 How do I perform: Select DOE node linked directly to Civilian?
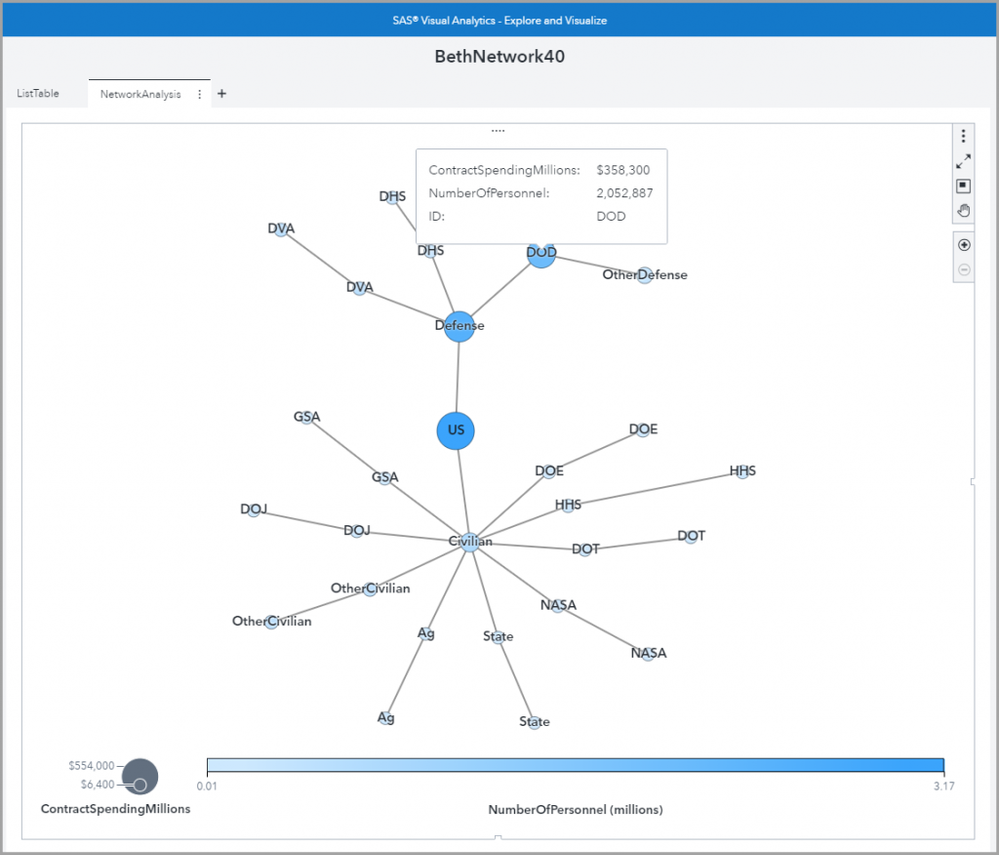click(549, 471)
